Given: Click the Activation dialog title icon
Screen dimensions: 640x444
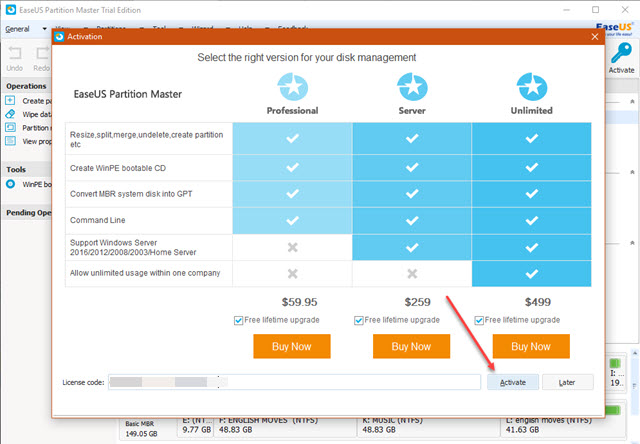Looking at the screenshot, I should [60, 37].
